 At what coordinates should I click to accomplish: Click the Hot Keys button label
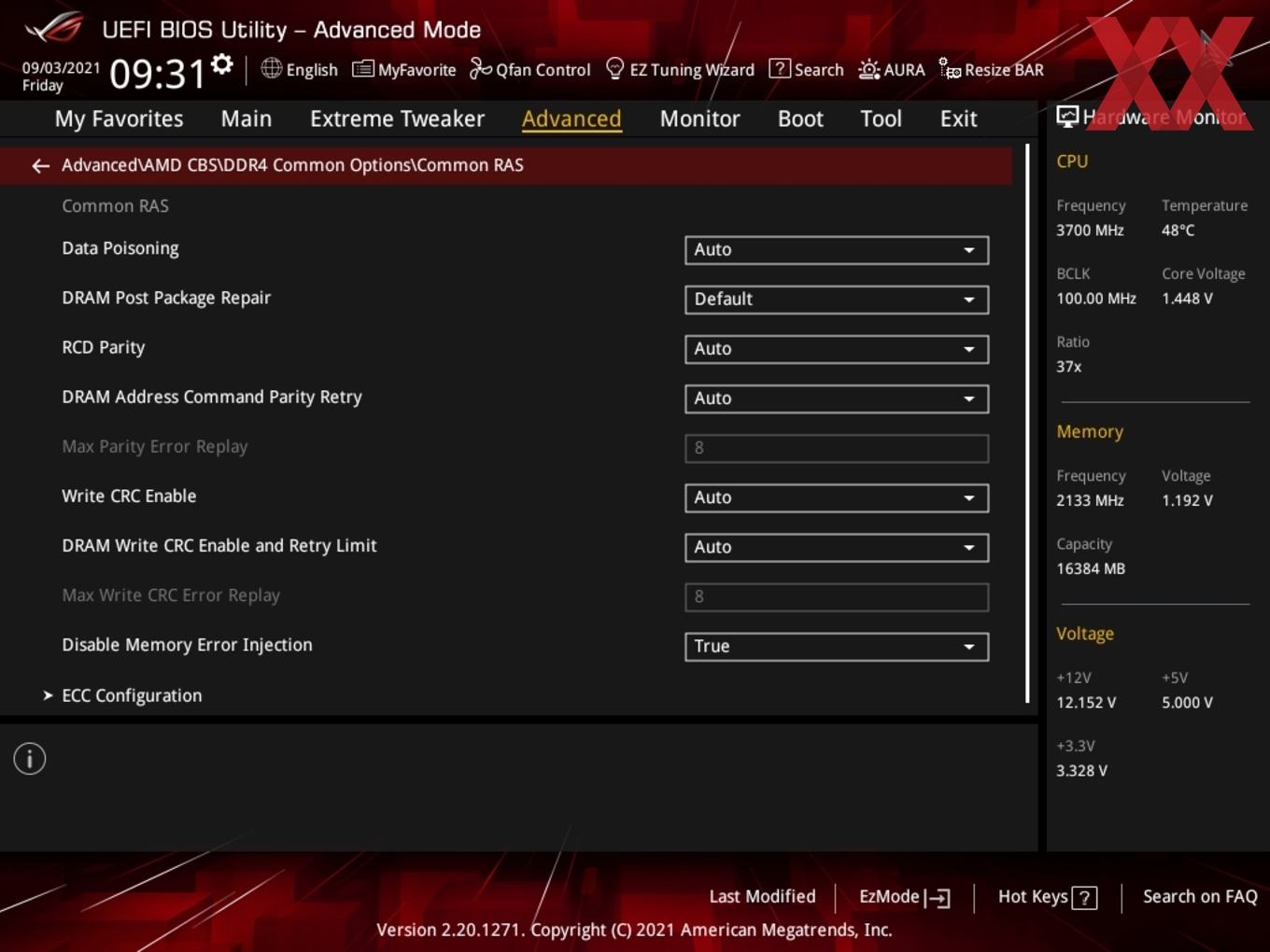pyautogui.click(x=1033, y=897)
